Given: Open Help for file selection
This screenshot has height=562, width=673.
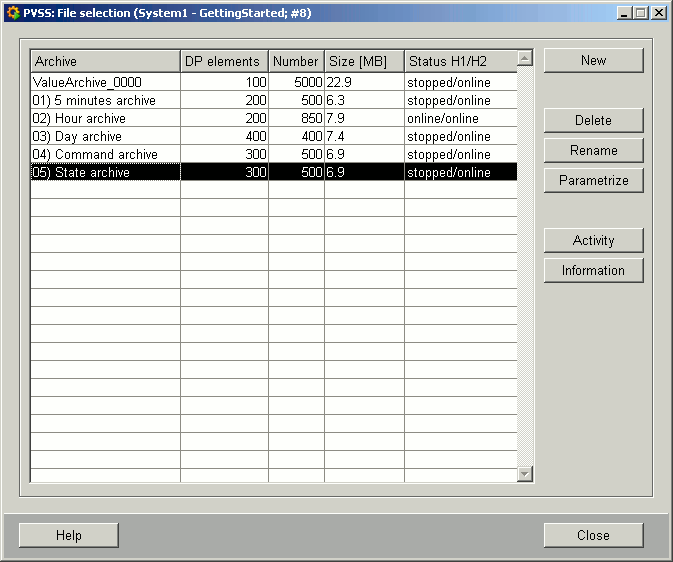Looking at the screenshot, I should click(x=68, y=536).
